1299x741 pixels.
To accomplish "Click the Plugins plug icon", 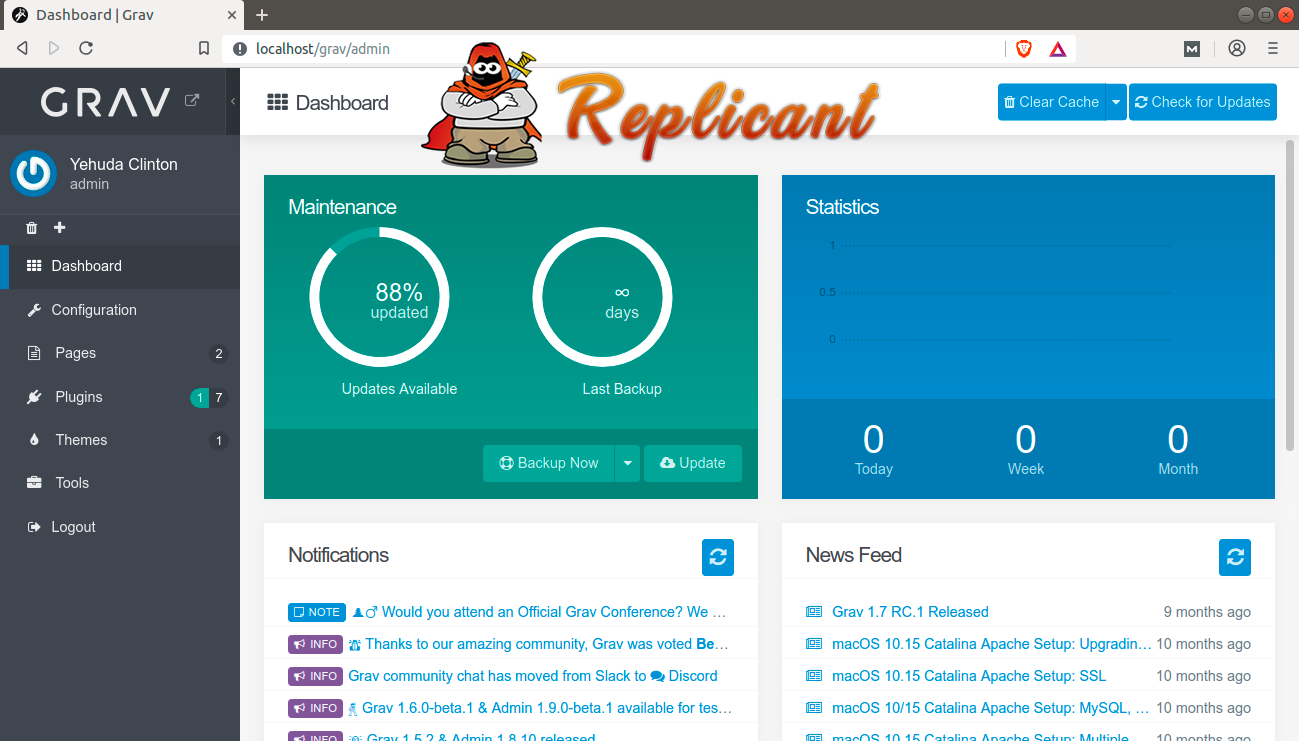I will point(34,397).
